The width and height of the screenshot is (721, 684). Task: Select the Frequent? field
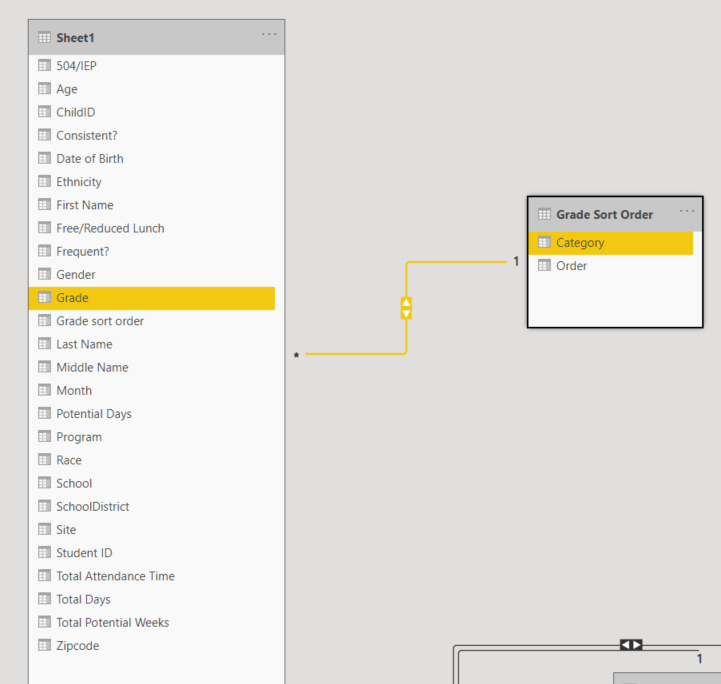pyautogui.click(x=152, y=251)
